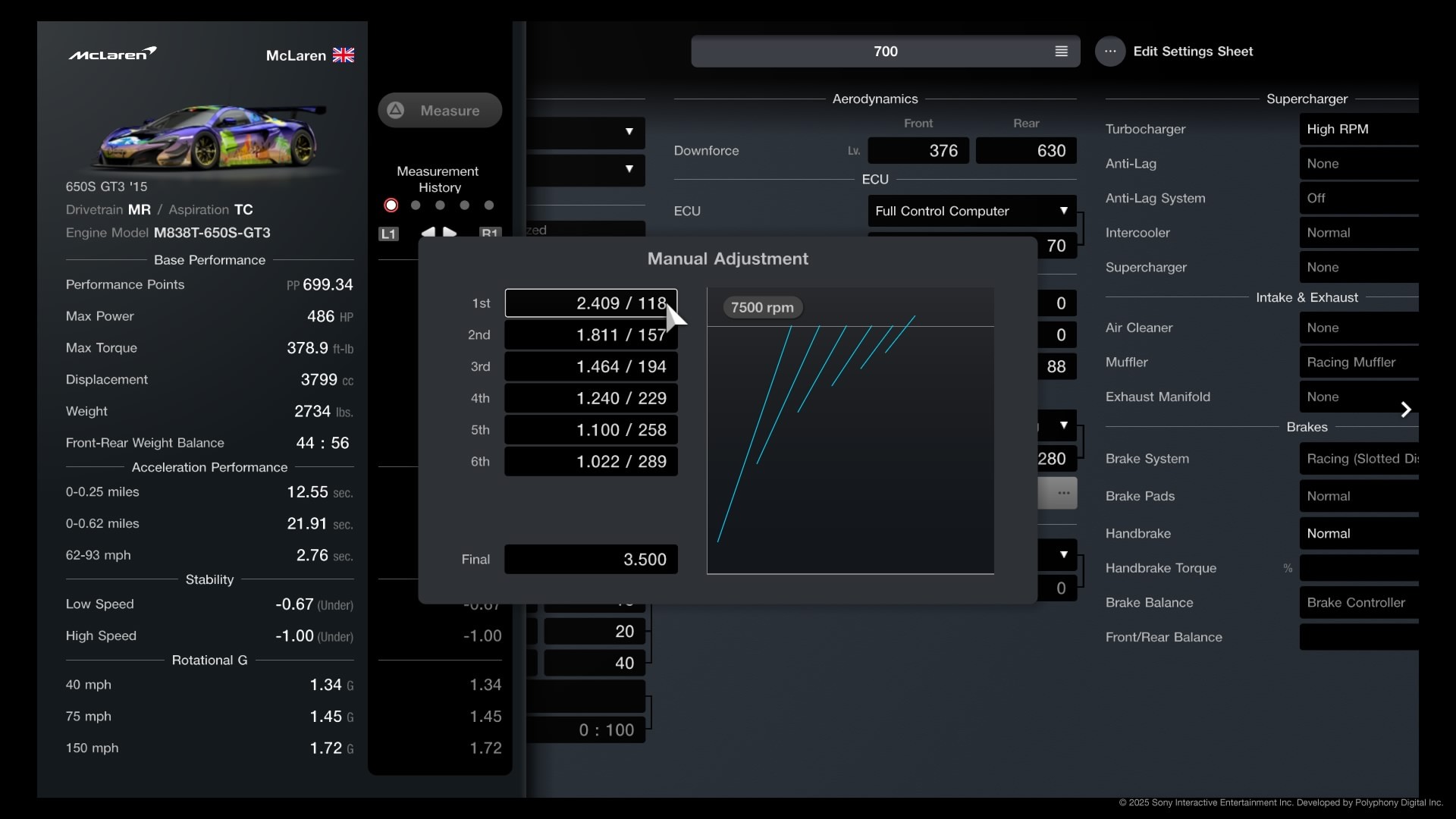Click the 88 value field

click(x=1056, y=367)
